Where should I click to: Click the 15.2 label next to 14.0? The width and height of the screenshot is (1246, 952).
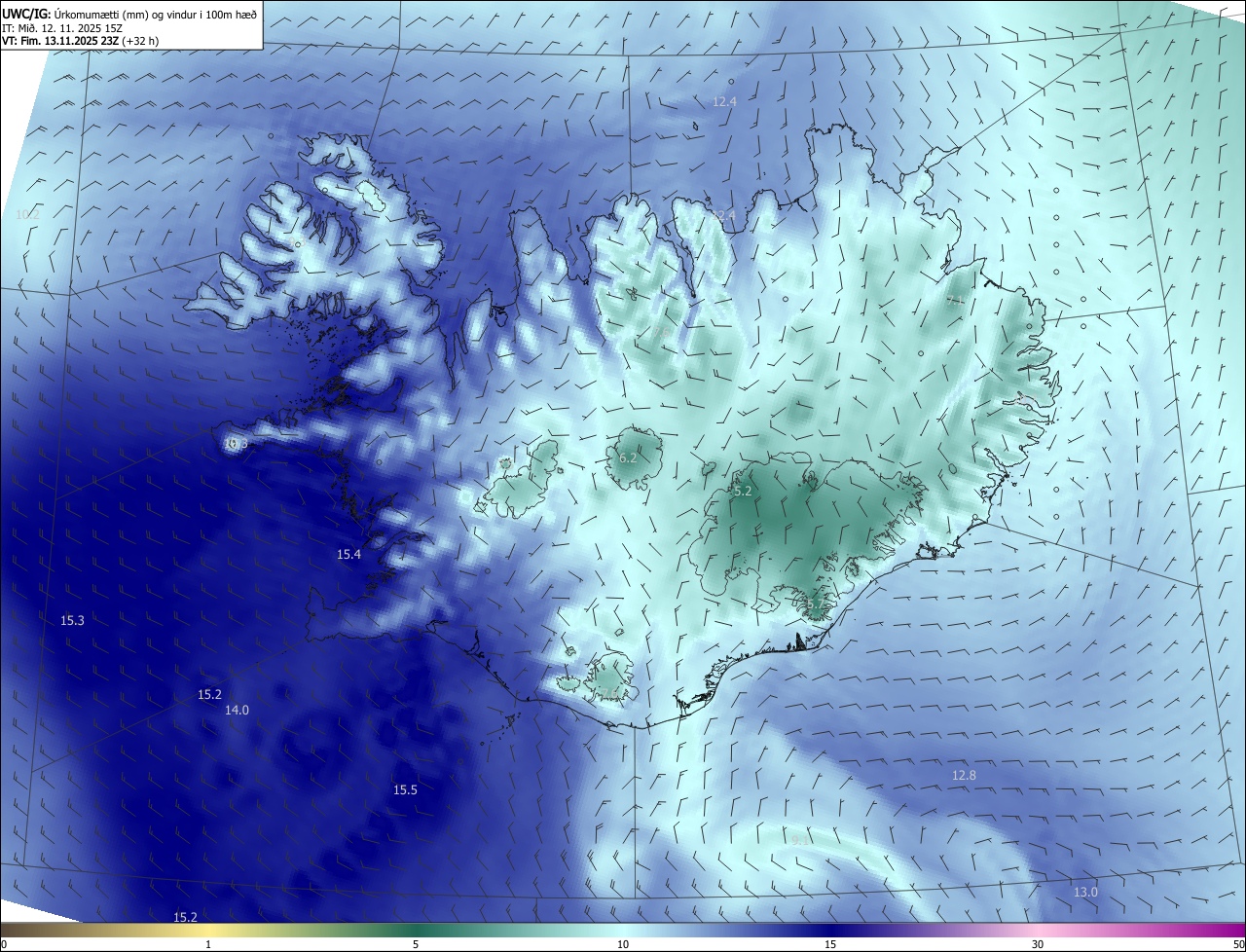[209, 694]
